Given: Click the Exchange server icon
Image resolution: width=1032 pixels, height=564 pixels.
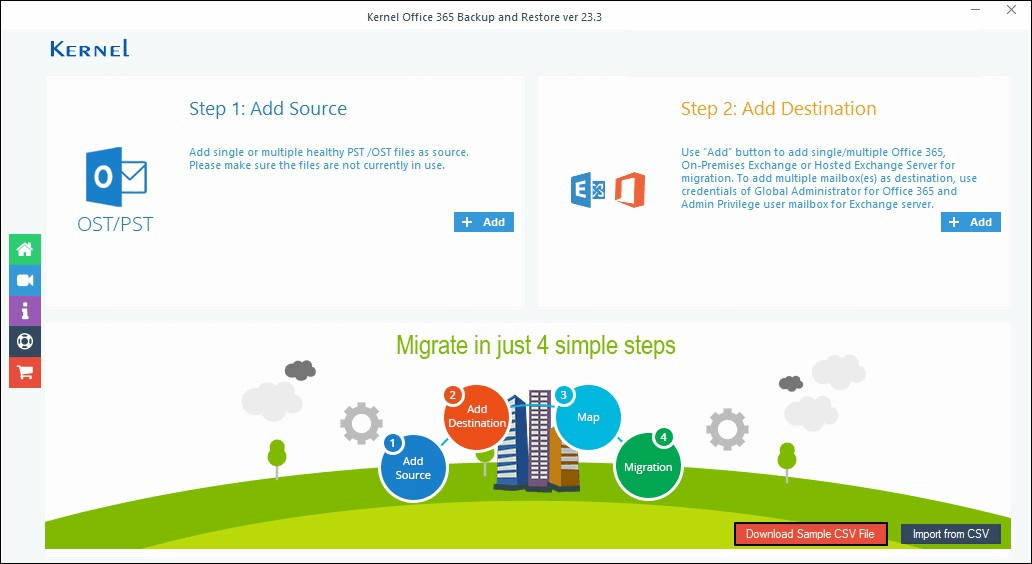Looking at the screenshot, I should [x=588, y=190].
